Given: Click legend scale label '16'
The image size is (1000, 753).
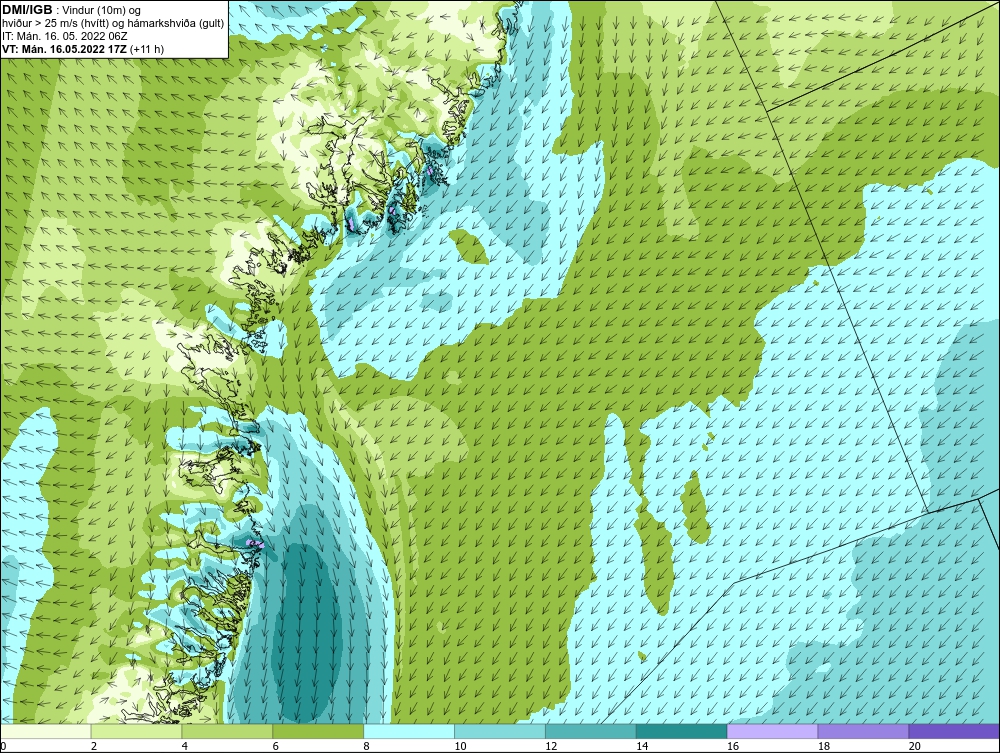Looking at the screenshot, I should [x=733, y=746].
